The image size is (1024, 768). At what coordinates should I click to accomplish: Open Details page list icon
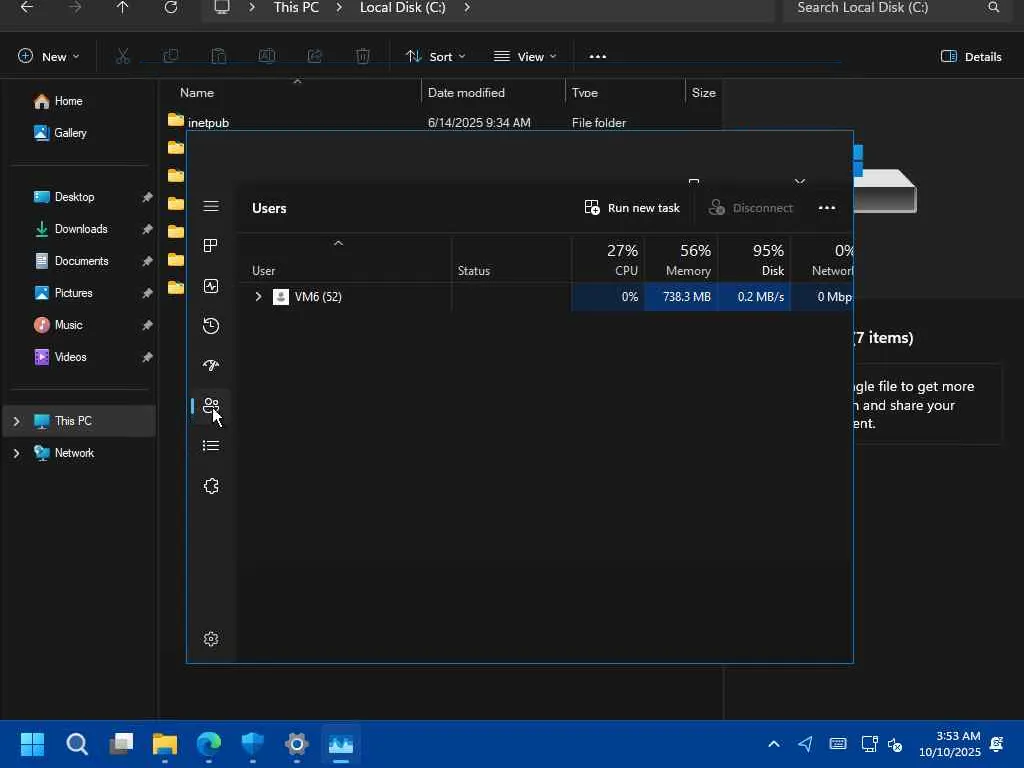(211, 446)
